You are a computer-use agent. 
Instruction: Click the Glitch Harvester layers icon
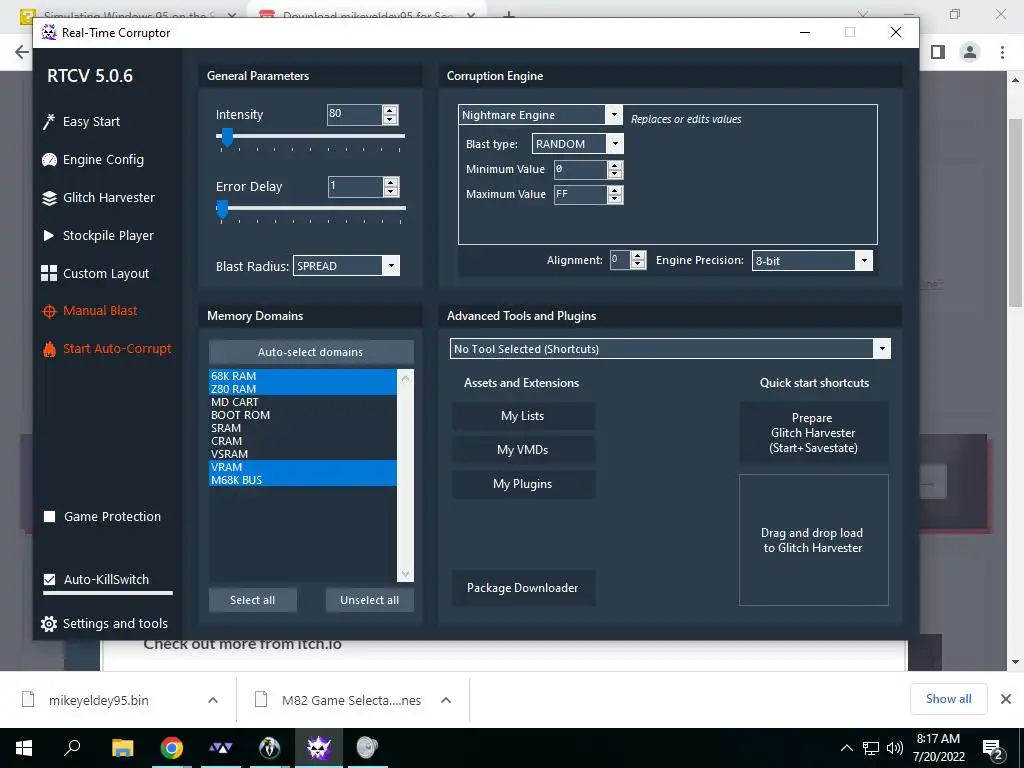pos(49,198)
